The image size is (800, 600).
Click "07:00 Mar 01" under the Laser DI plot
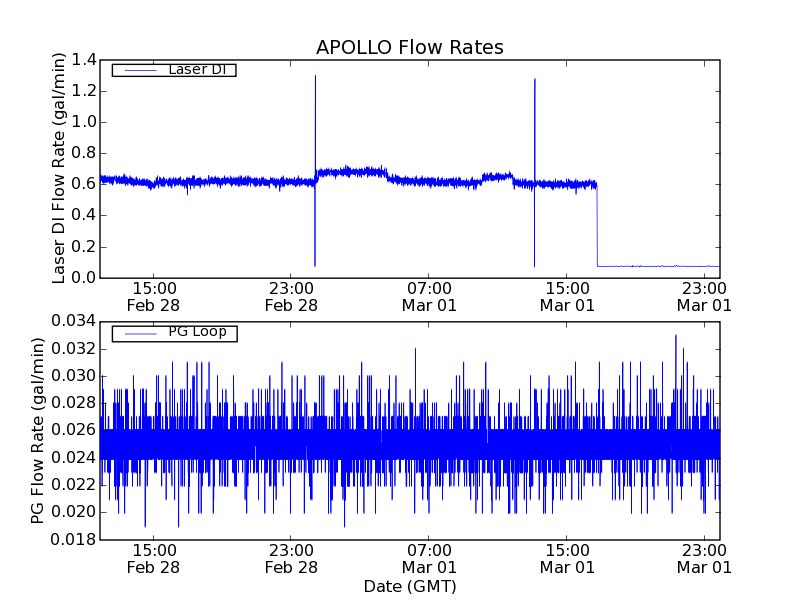point(429,297)
